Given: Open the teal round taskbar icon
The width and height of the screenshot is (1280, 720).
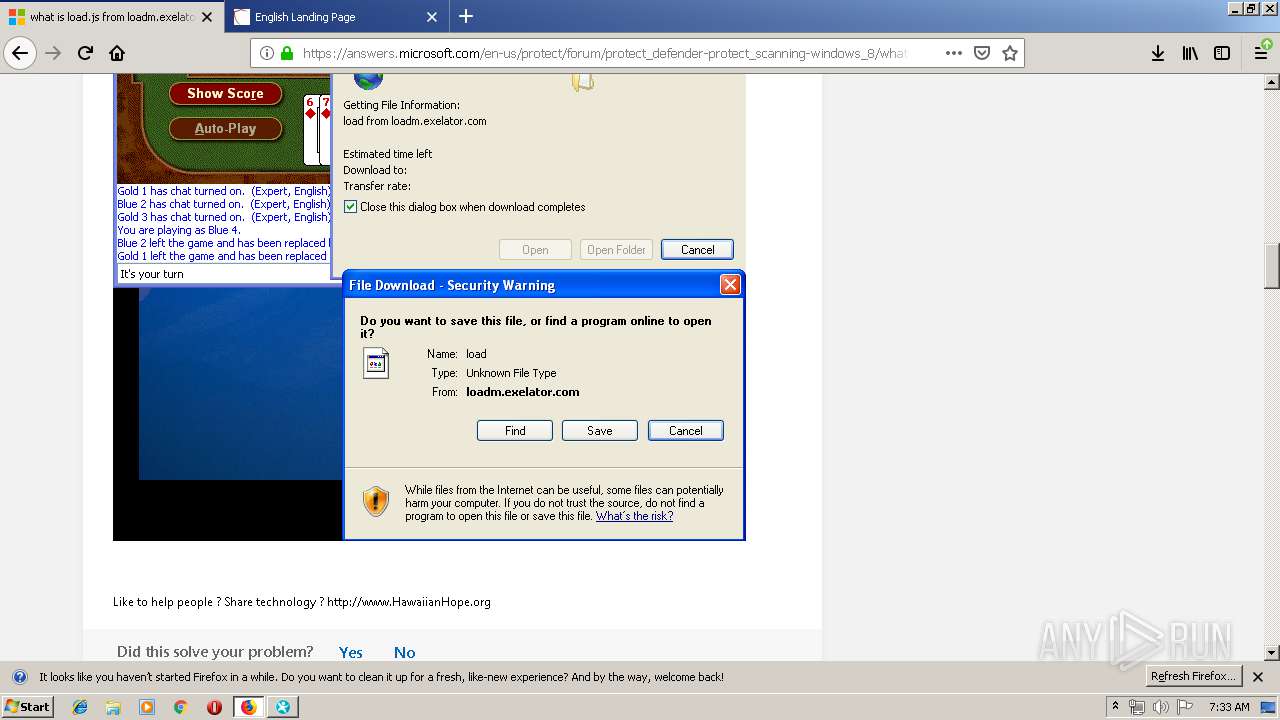Looking at the screenshot, I should coord(283,707).
